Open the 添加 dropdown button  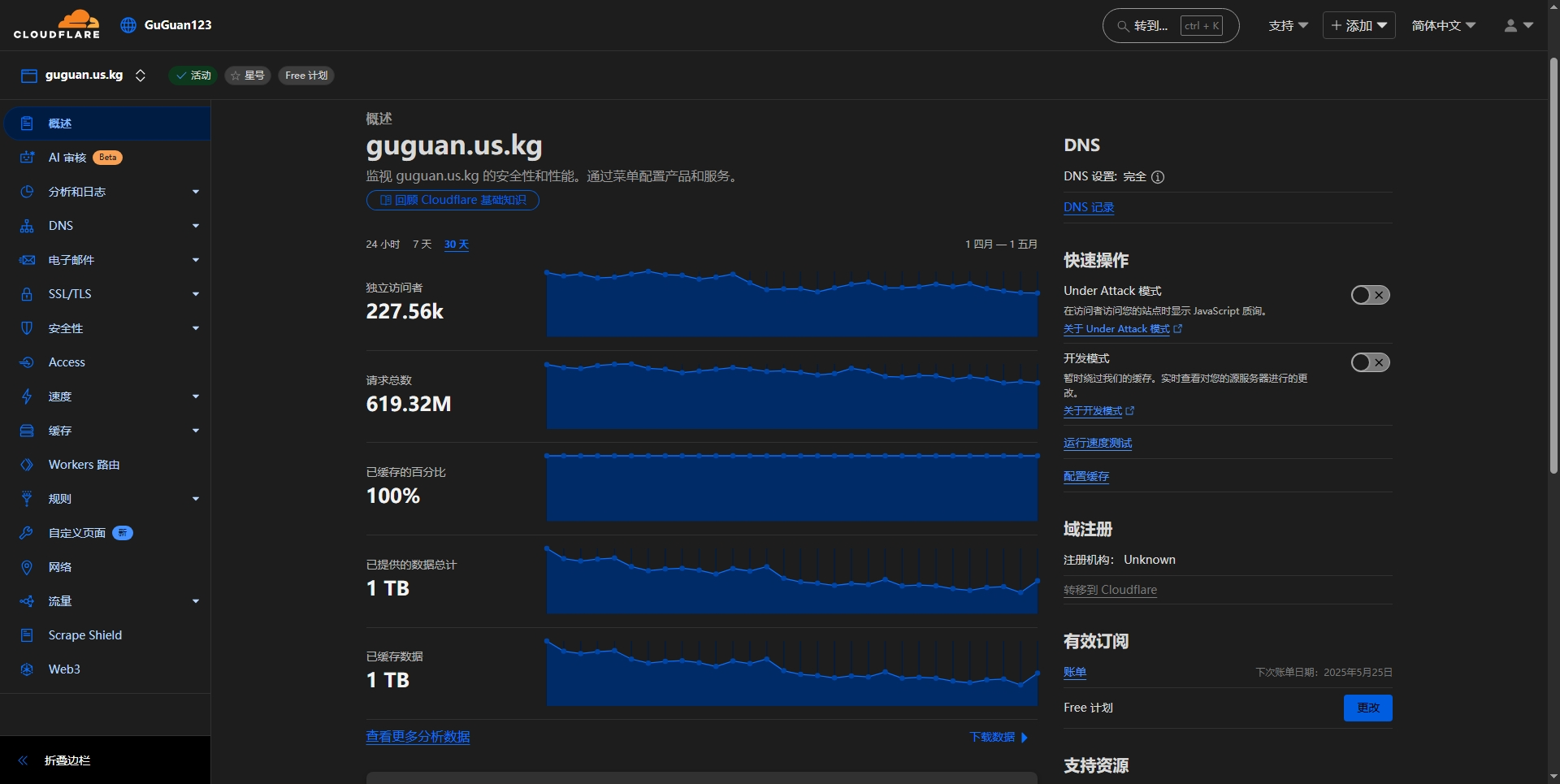coord(1358,26)
